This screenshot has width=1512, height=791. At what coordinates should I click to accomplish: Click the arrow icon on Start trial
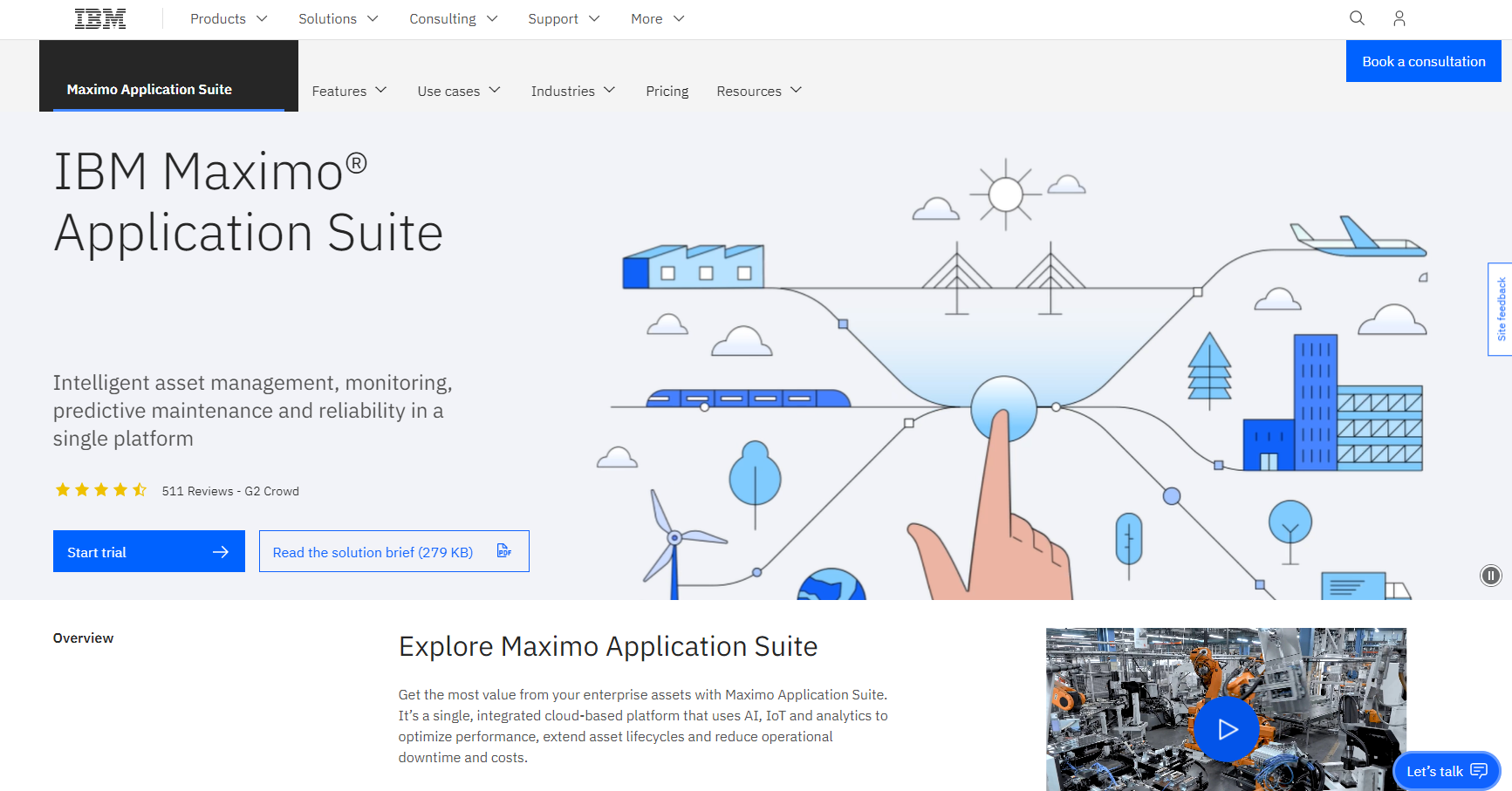click(221, 552)
